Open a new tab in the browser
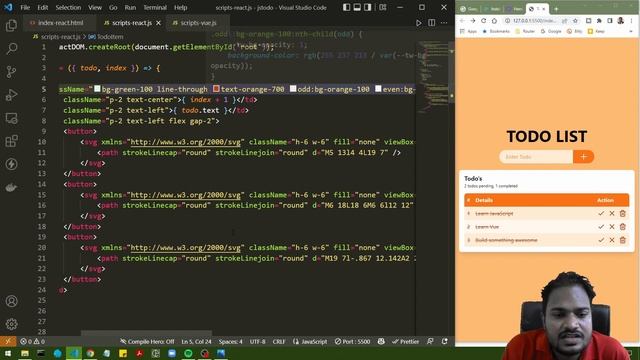This screenshot has width=640, height=360. tap(556, 9)
